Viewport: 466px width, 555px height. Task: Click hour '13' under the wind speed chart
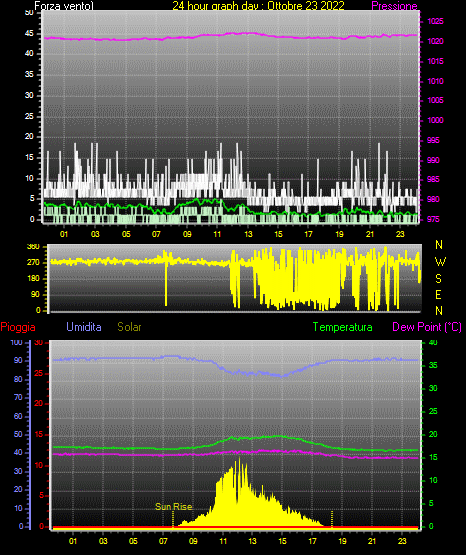click(248, 234)
